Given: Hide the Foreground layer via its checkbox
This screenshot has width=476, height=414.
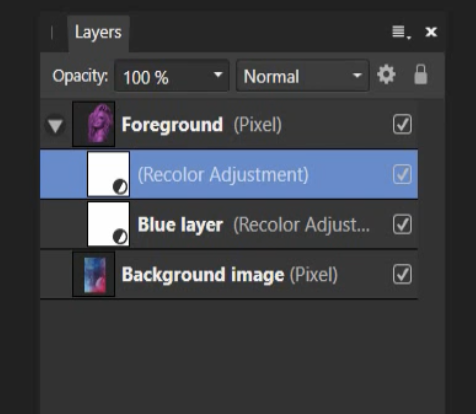Looking at the screenshot, I should click(402, 124).
